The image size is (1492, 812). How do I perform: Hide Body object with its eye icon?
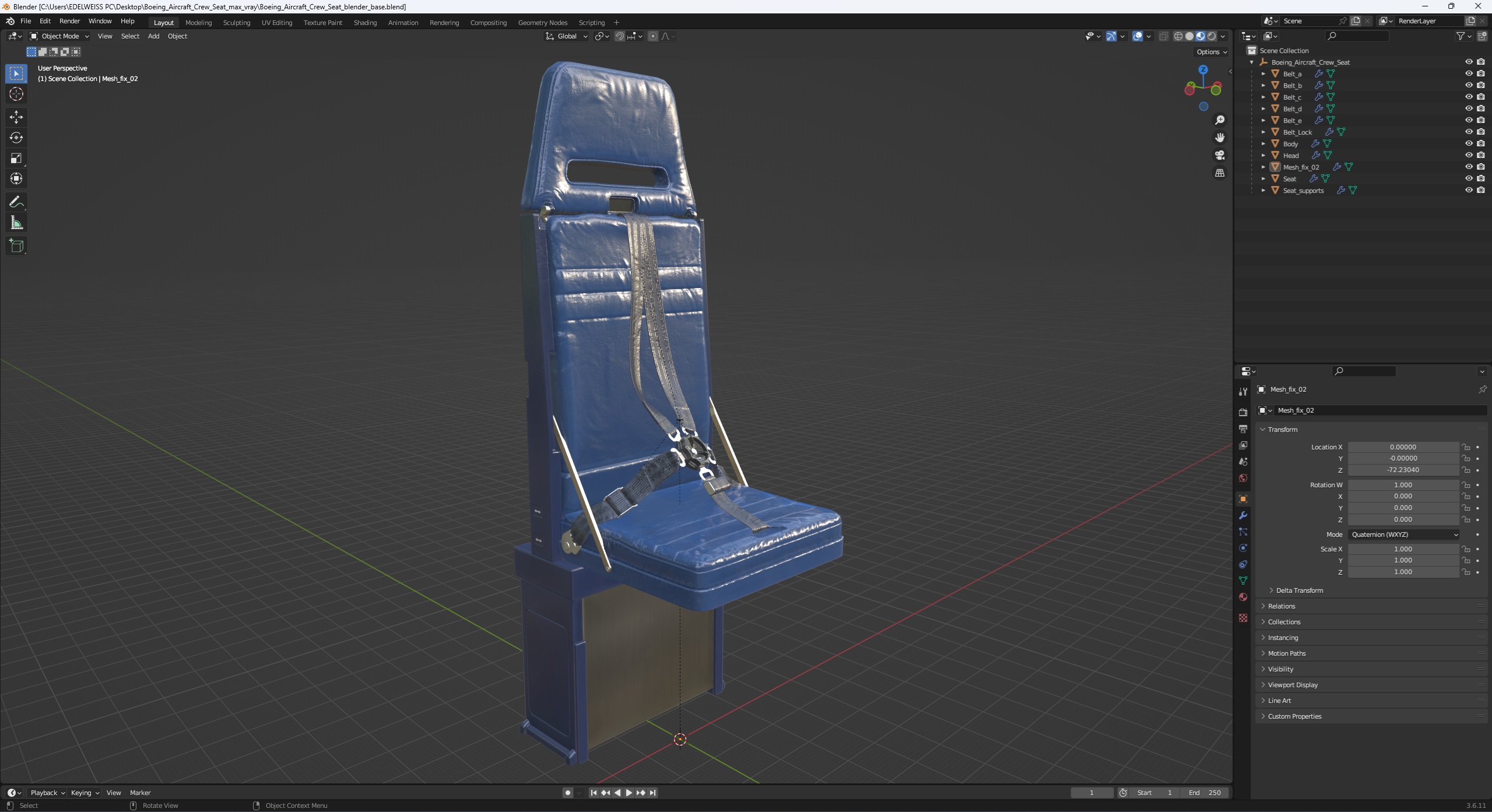click(x=1469, y=143)
